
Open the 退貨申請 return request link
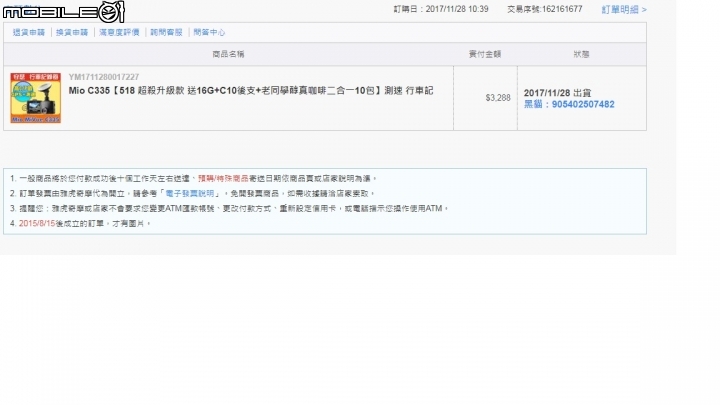coord(29,33)
